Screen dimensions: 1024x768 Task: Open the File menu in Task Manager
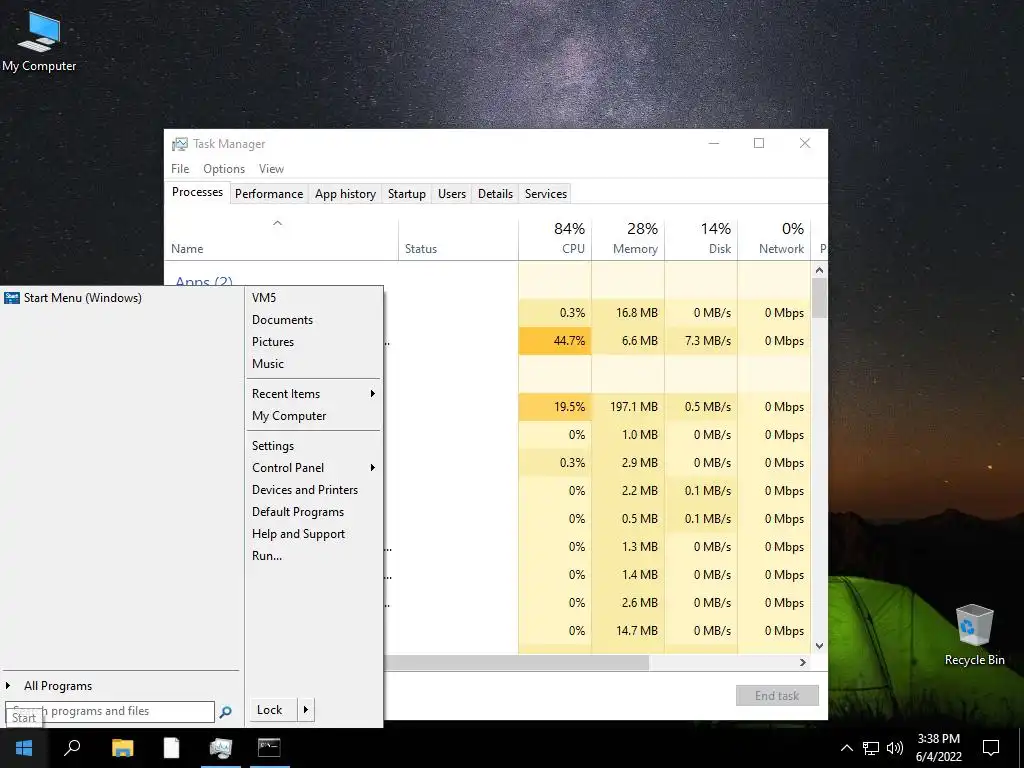coord(180,168)
